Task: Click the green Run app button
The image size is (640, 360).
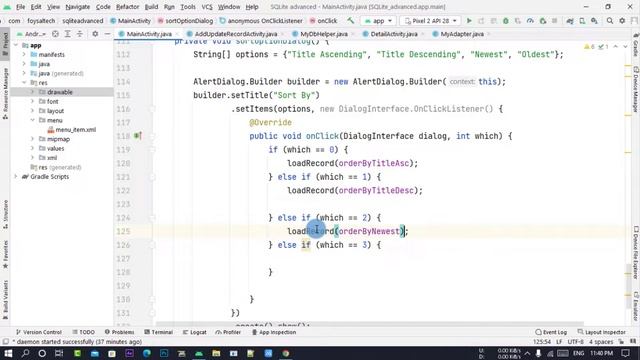Action: tap(469, 21)
